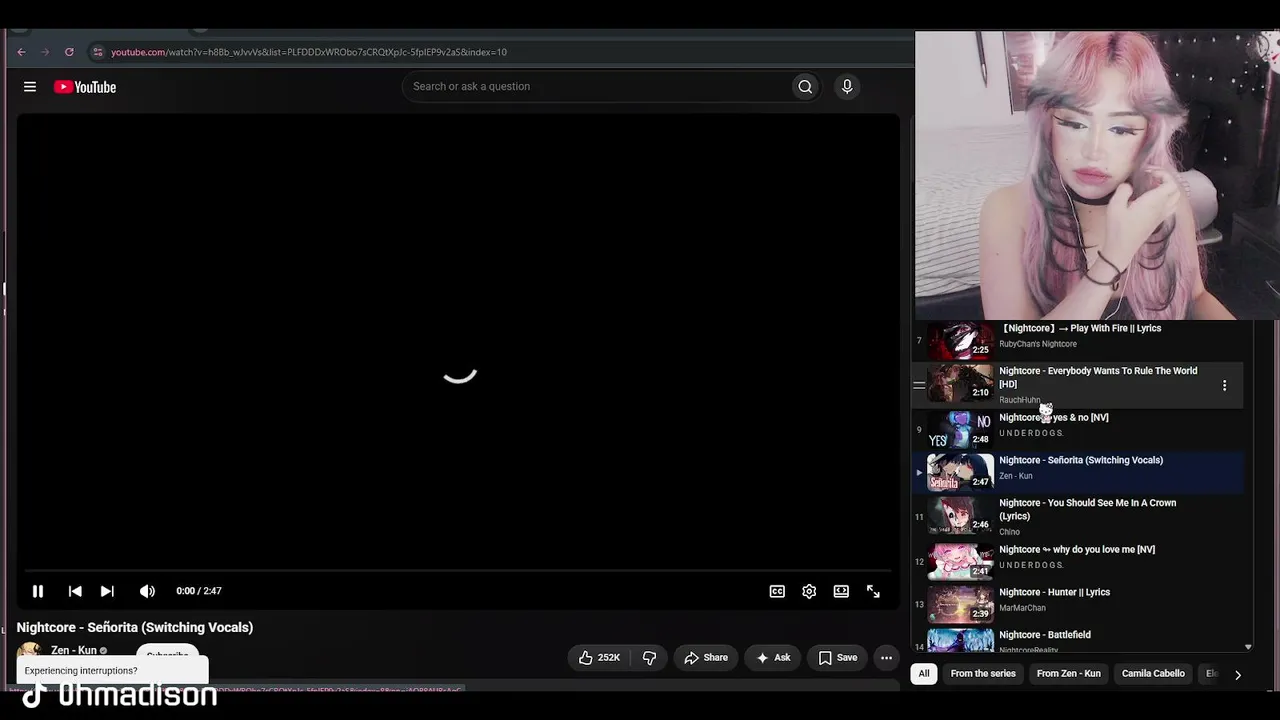Dislike the Señorita video
1280x720 pixels.
point(650,657)
